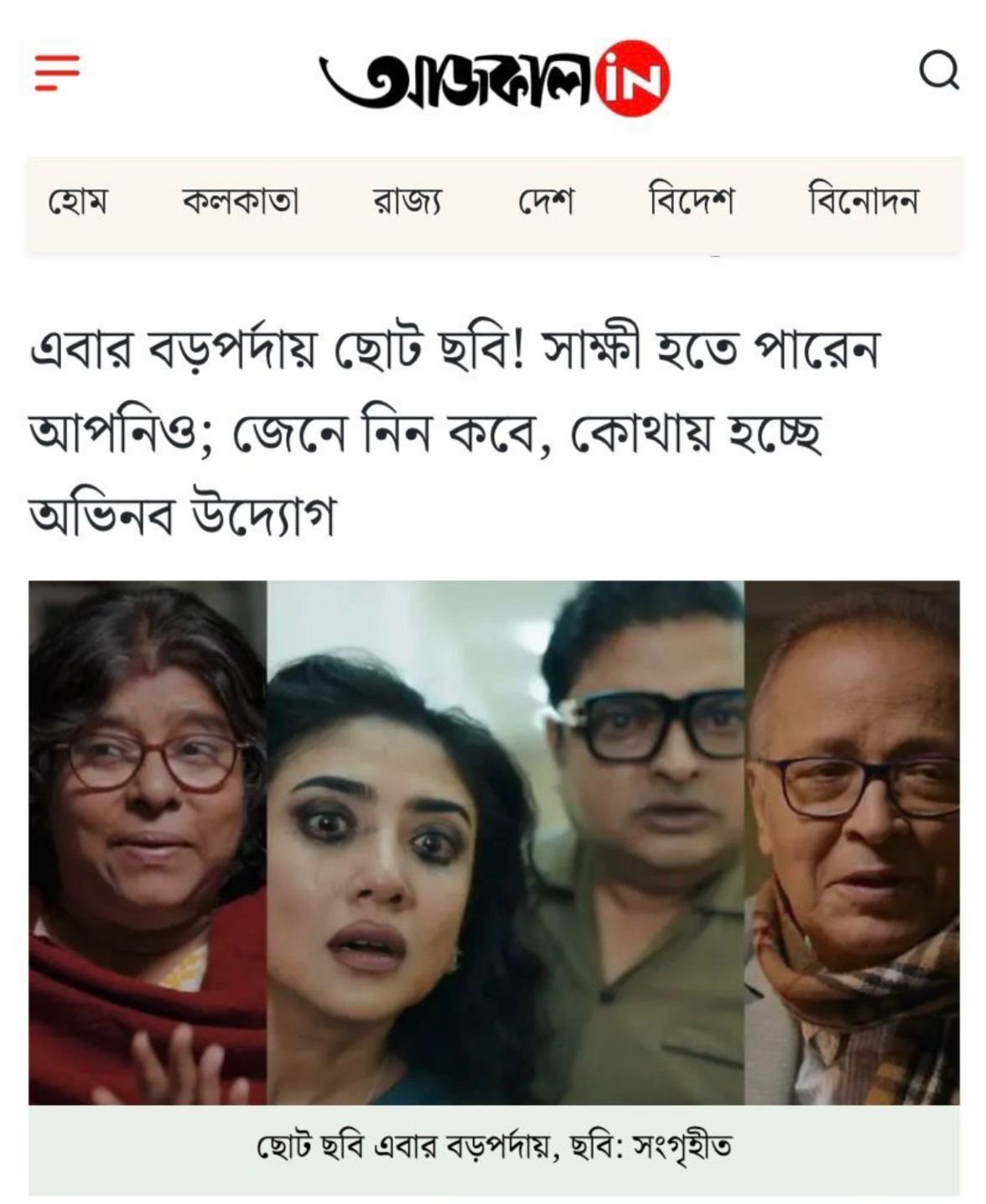
Task: Go to the দেশ section
Action: (545, 202)
